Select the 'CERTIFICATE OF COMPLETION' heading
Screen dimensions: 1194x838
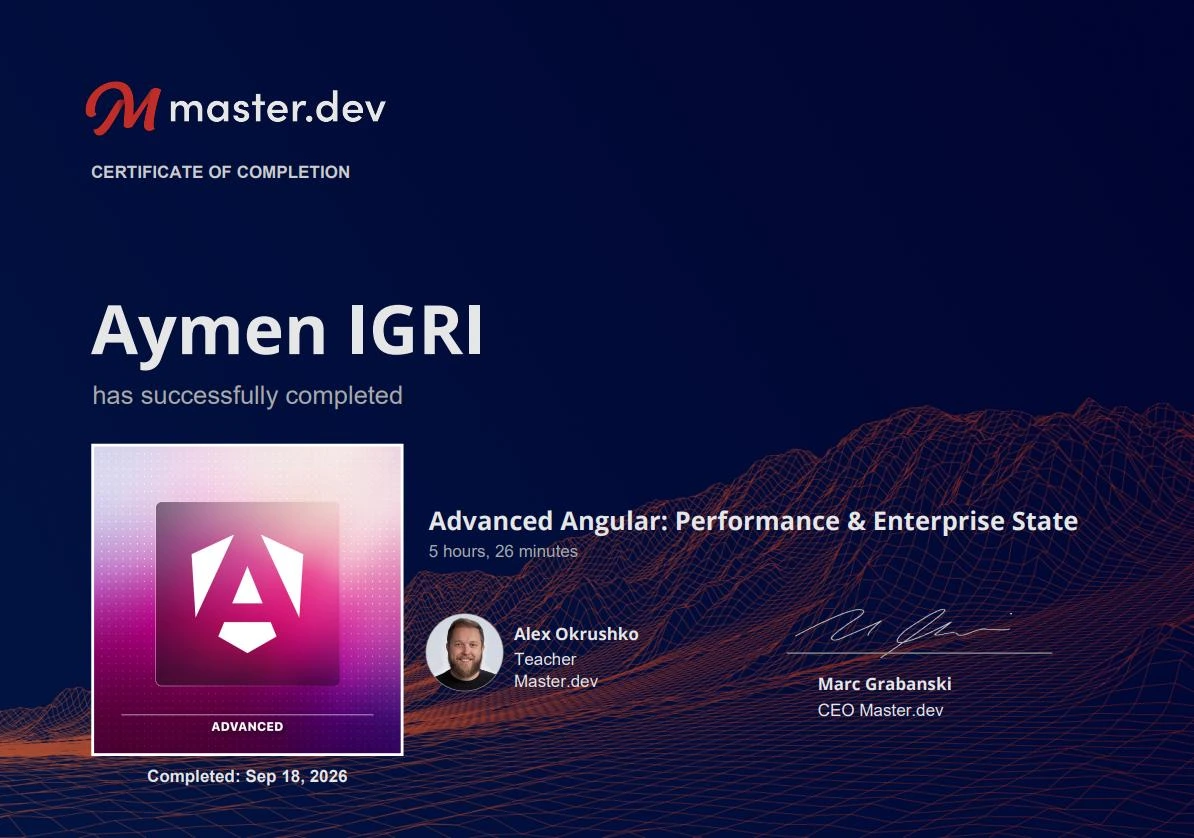[x=220, y=172]
